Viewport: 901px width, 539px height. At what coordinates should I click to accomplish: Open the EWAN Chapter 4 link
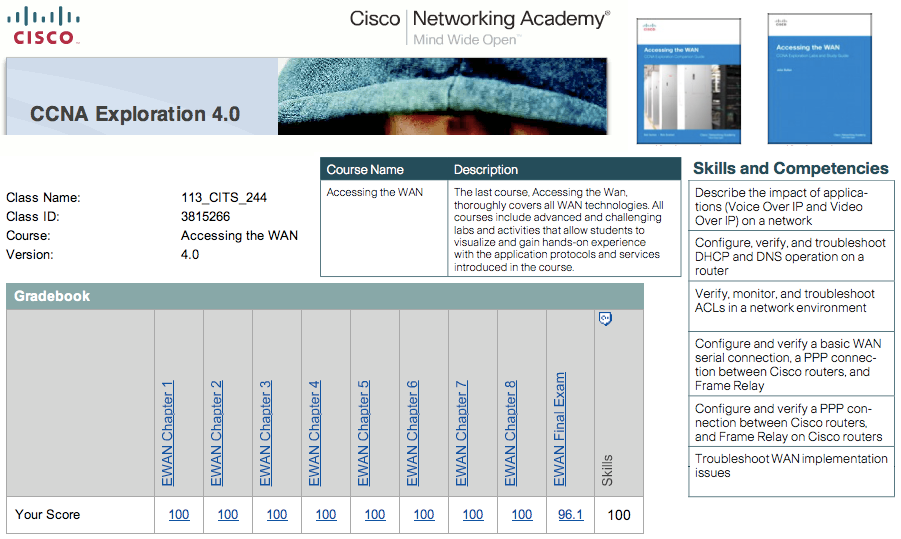314,433
